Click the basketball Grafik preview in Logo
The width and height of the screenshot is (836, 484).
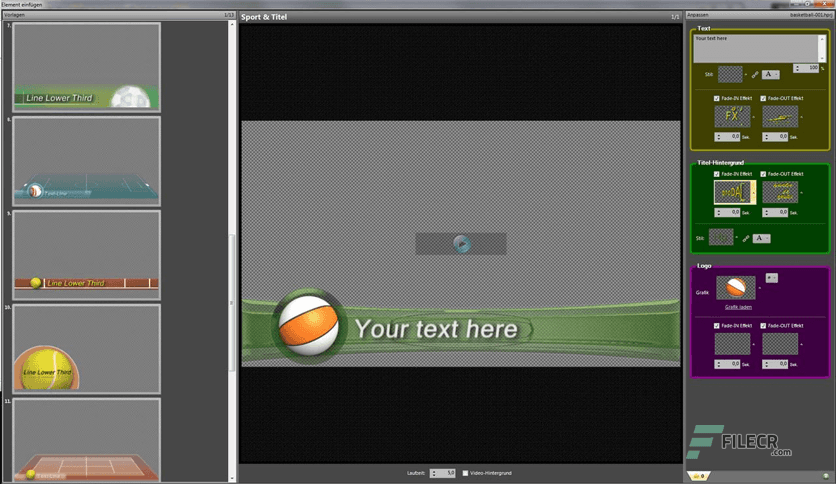coord(736,288)
